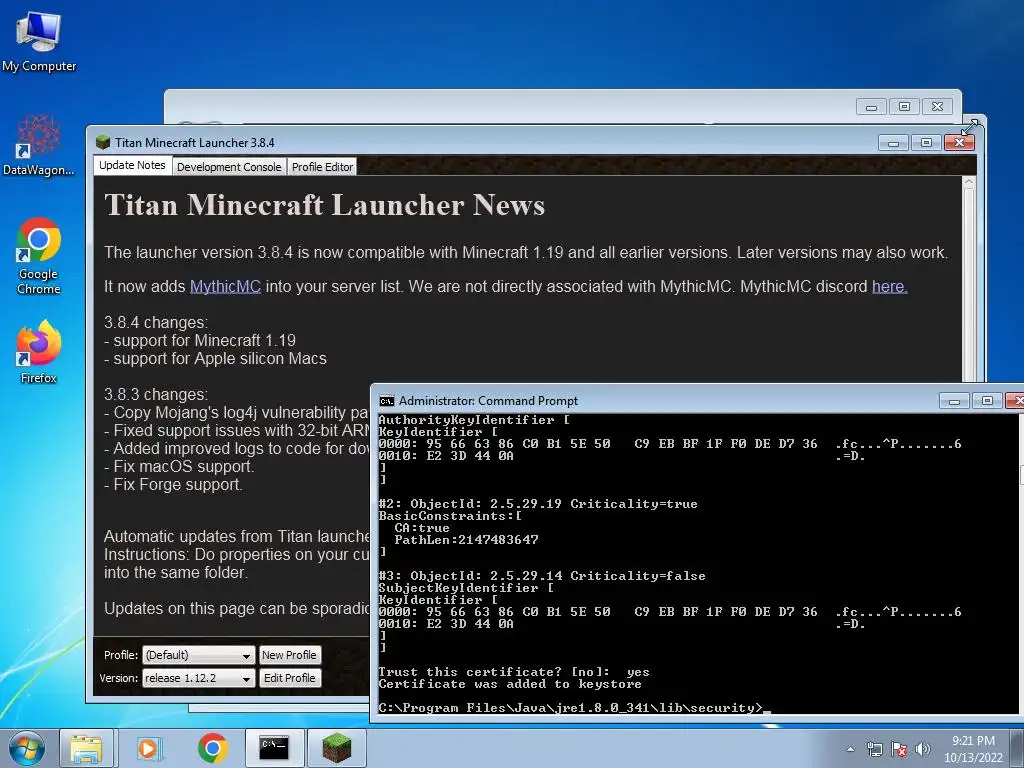Click the '#2: ObjectId: 2.5.29.19 Criticality=true' line

point(538,504)
